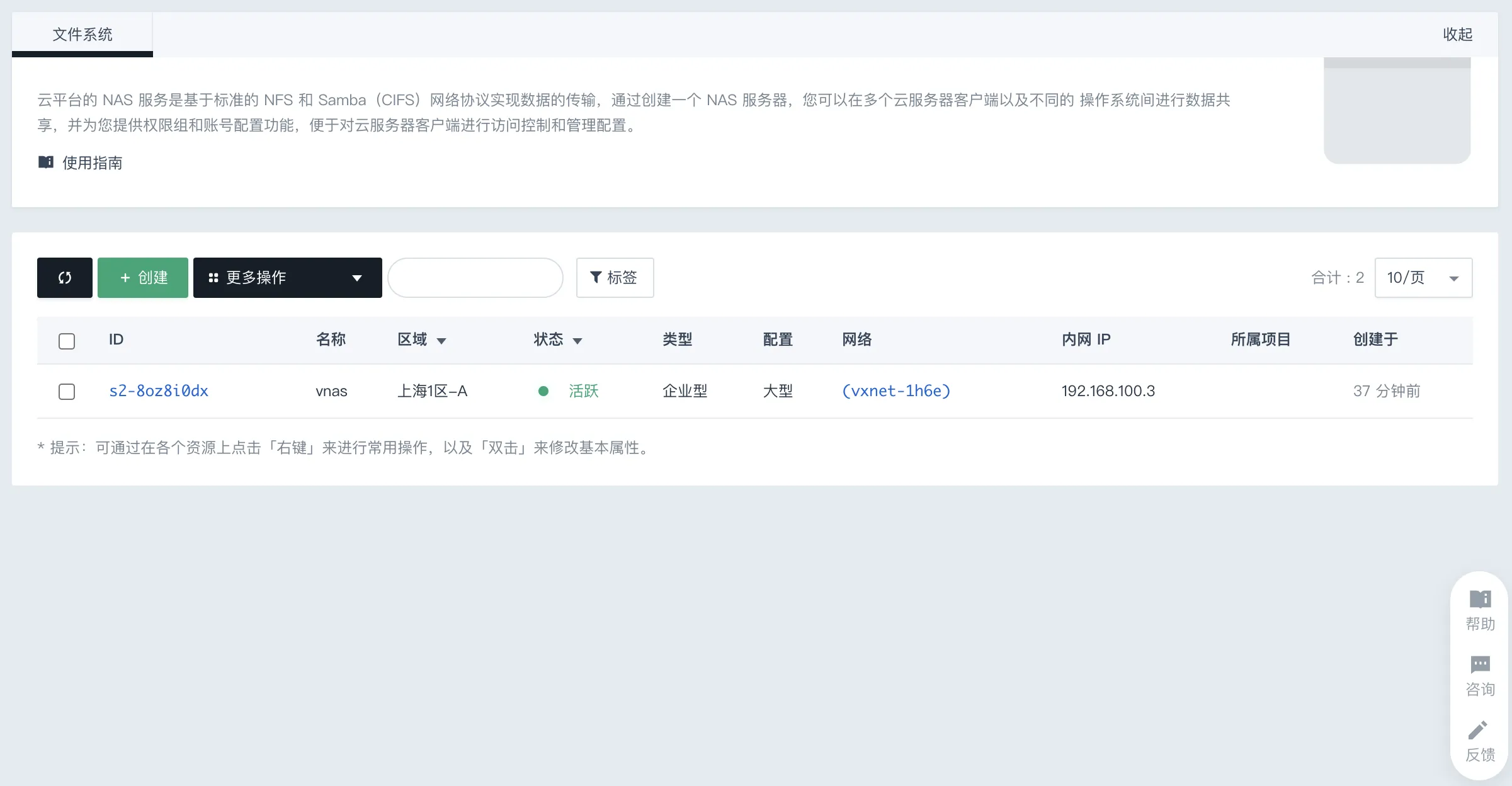1512x786 pixels.
Task: Expand the 区域 column filter arrow
Action: 441,341
